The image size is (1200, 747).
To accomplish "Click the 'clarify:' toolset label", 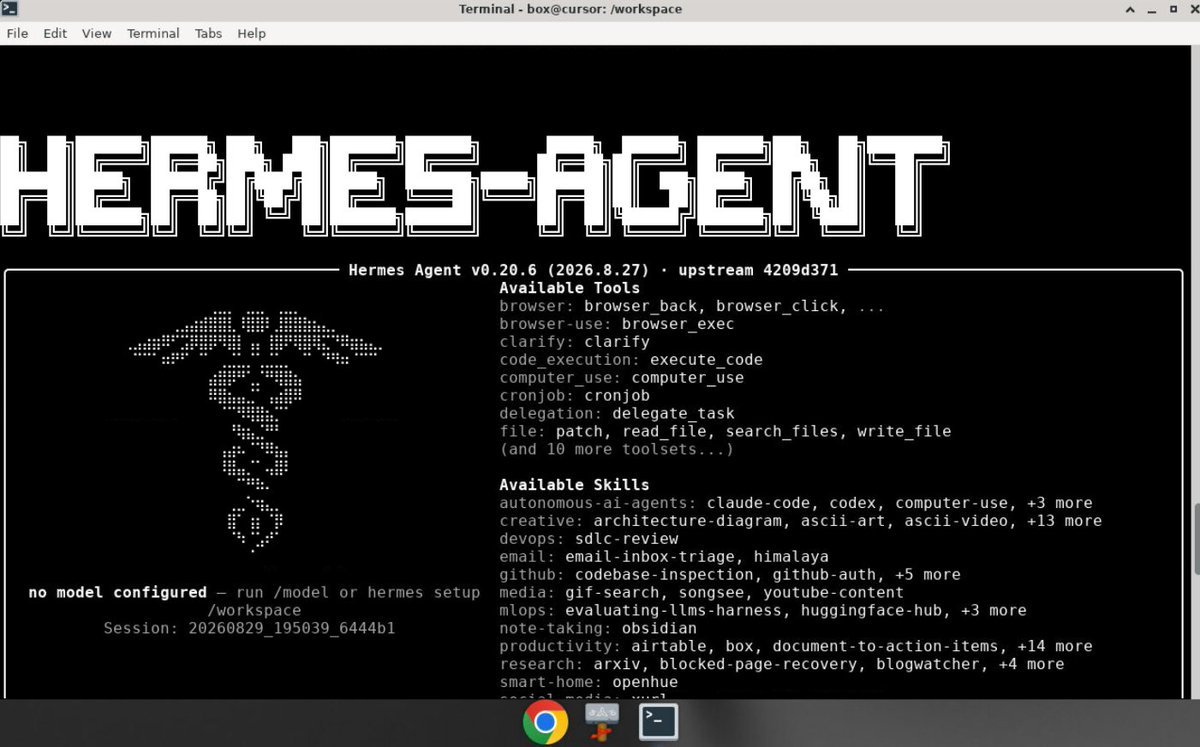I will click(537, 342).
